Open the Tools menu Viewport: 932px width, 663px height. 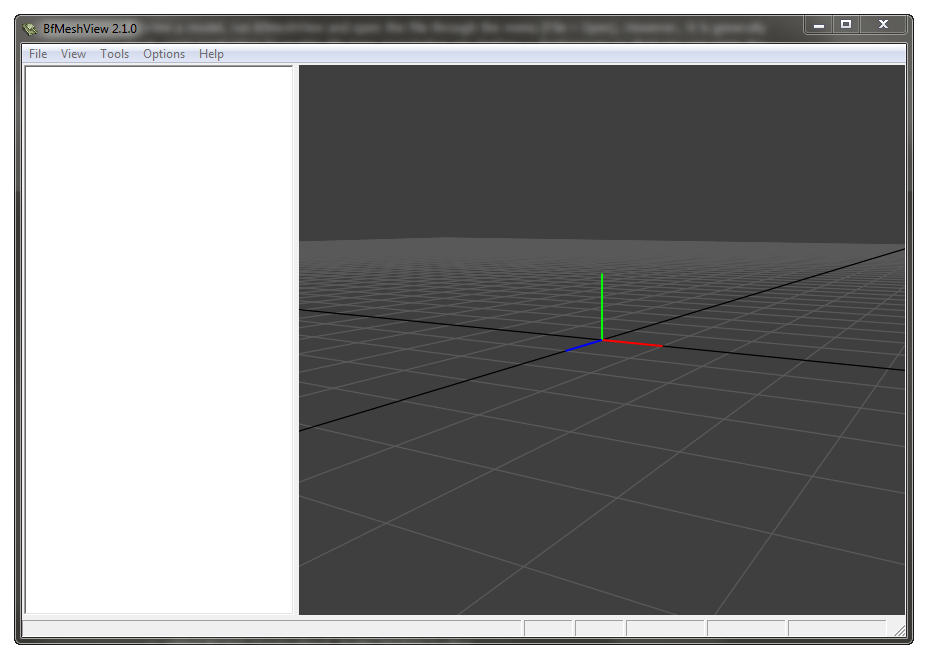pyautogui.click(x=114, y=54)
